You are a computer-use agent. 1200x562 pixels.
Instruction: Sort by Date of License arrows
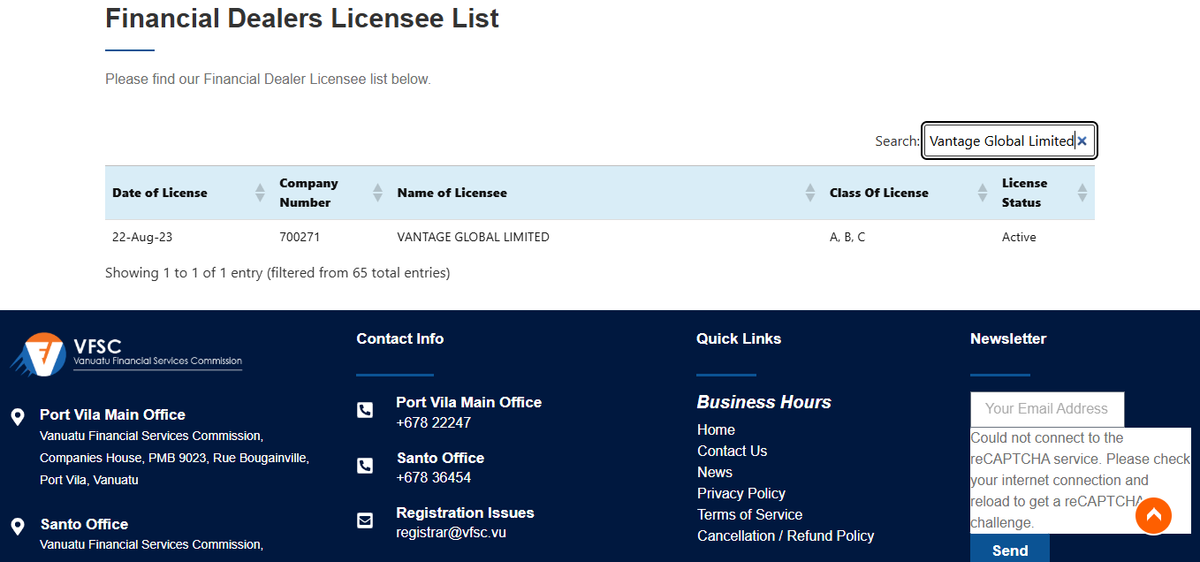tap(260, 193)
